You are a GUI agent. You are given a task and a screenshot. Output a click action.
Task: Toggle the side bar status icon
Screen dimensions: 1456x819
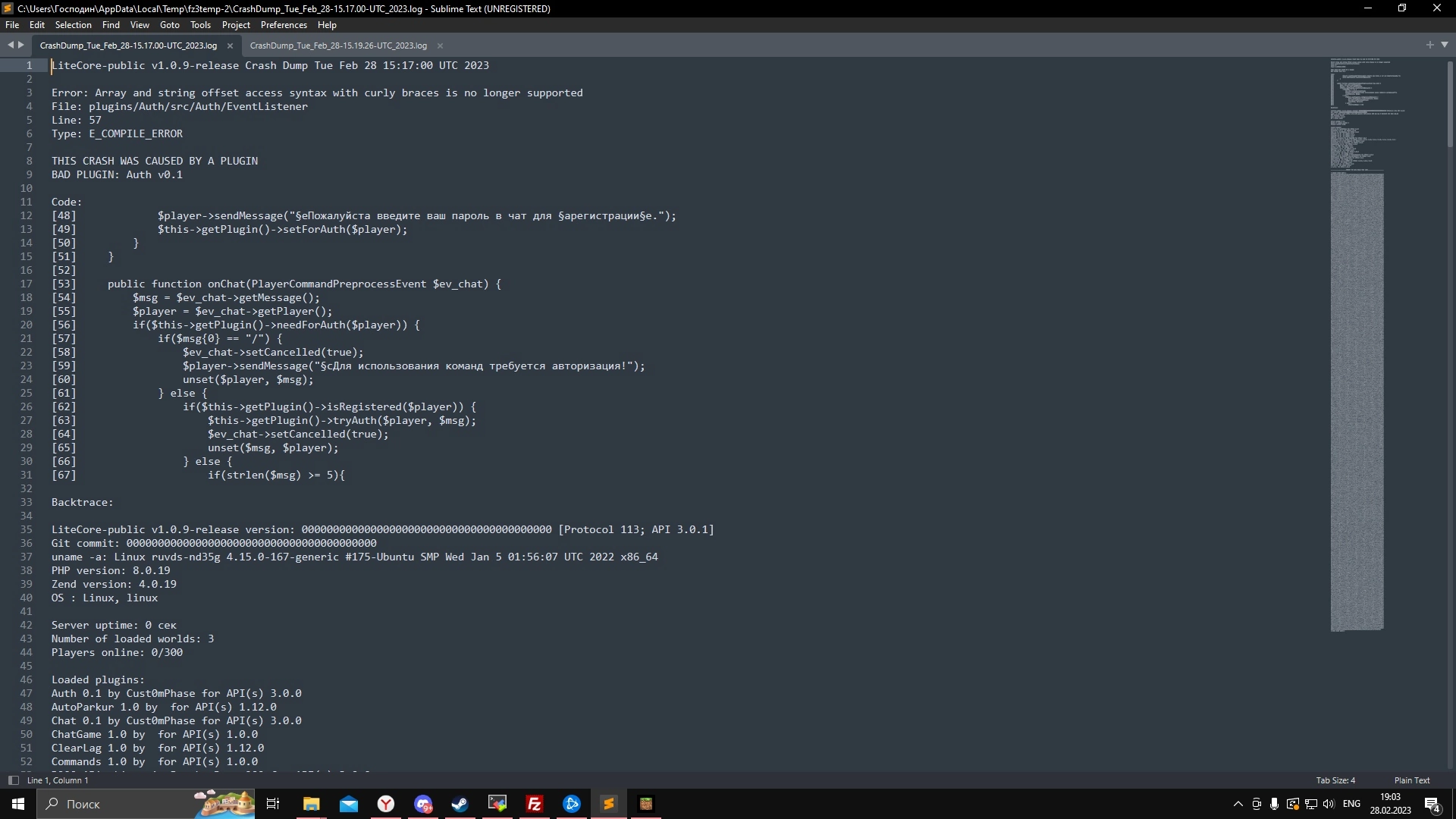(x=13, y=780)
